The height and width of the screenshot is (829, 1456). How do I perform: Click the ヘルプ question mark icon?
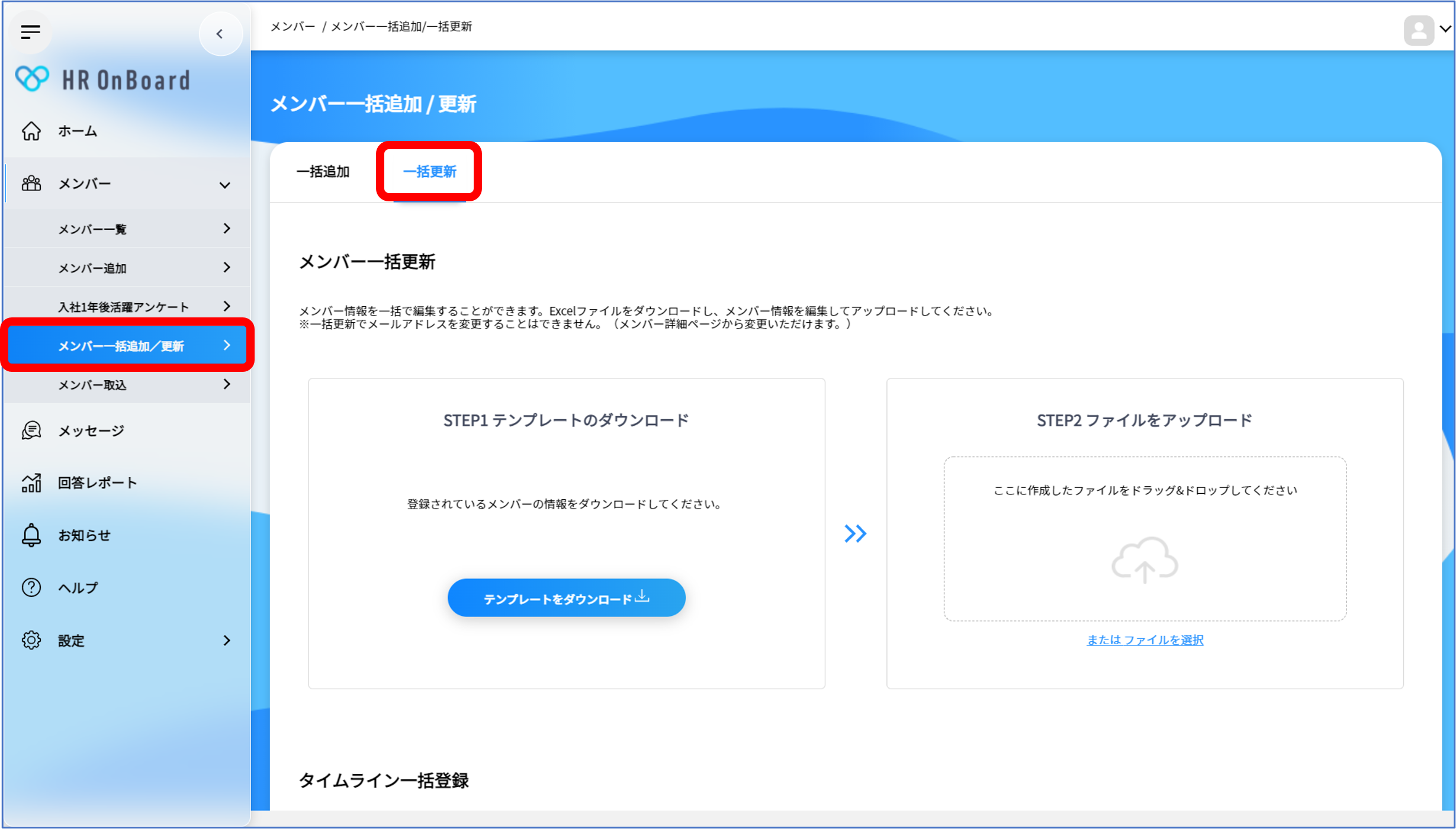pos(31,587)
